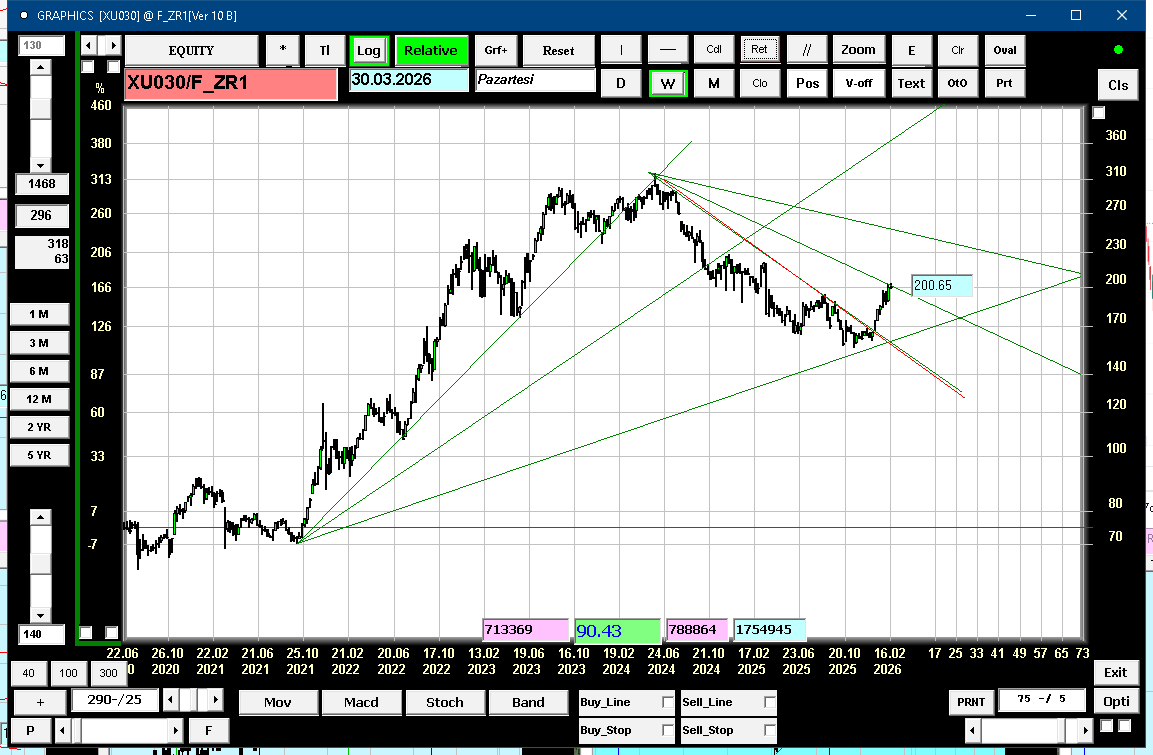Enable the Buy_Line checkbox
Image resolution: width=1153 pixels, height=755 pixels.
[668, 703]
